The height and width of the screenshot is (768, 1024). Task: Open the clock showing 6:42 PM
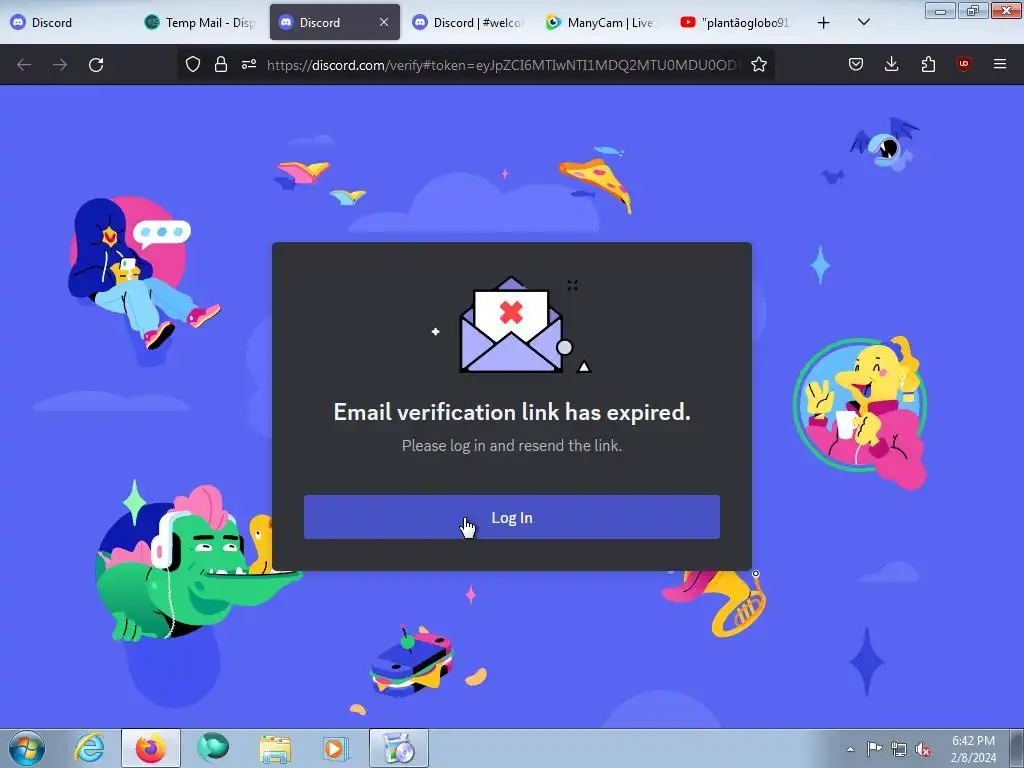(x=973, y=748)
